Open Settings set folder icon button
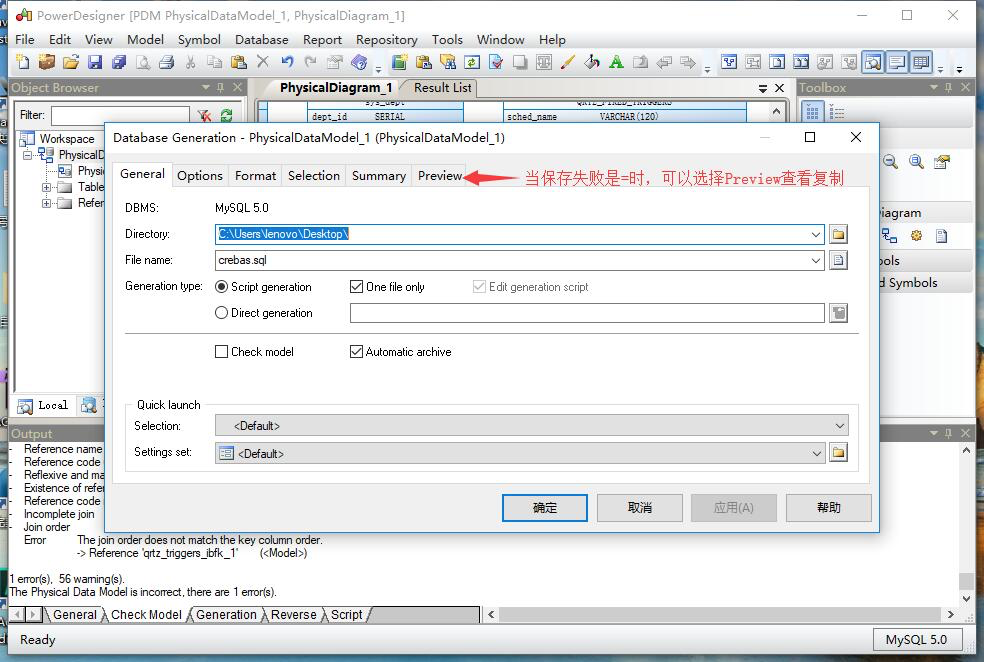 pyautogui.click(x=838, y=452)
